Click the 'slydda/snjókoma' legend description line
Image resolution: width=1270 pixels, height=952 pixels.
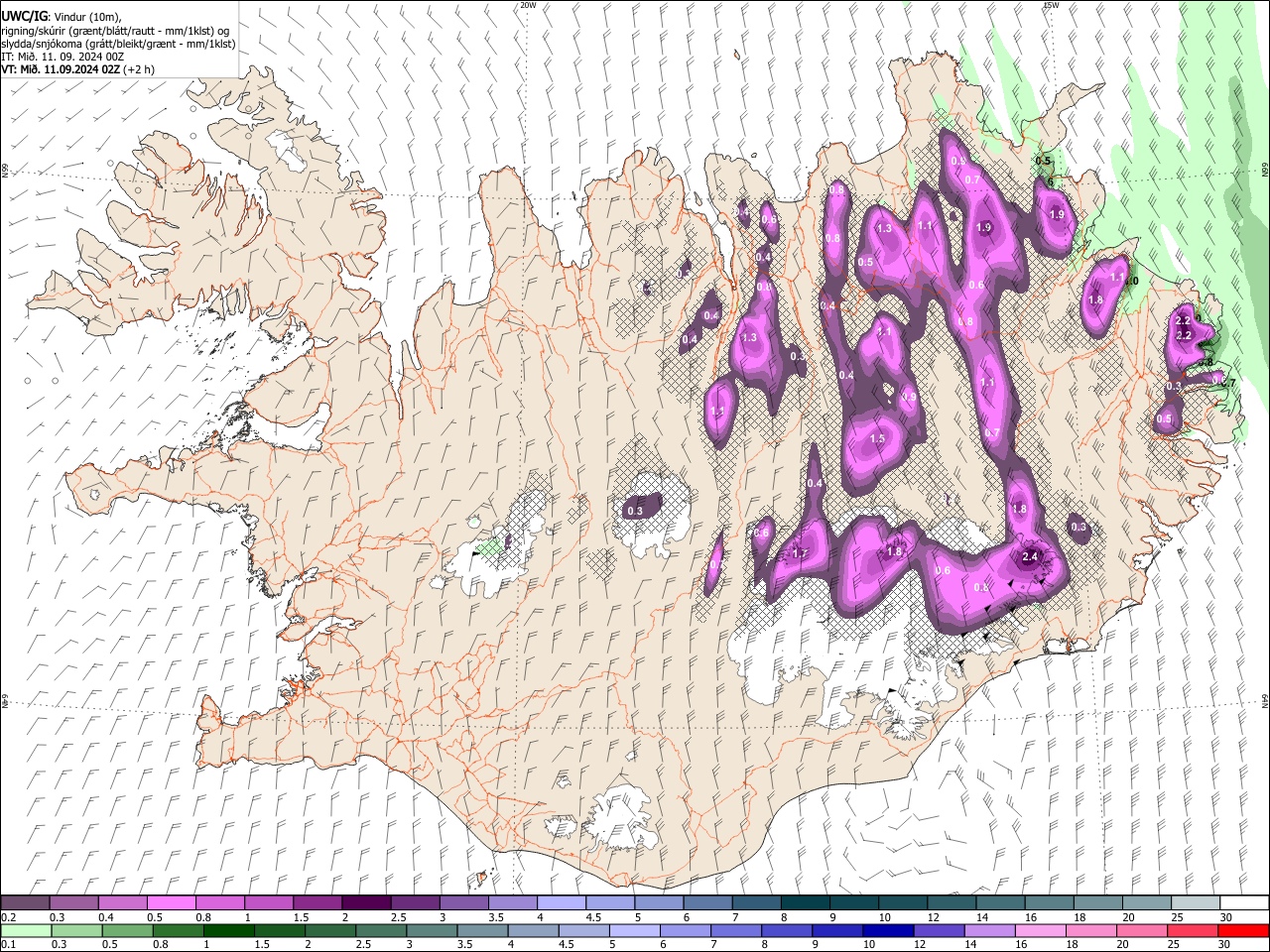click(118, 44)
